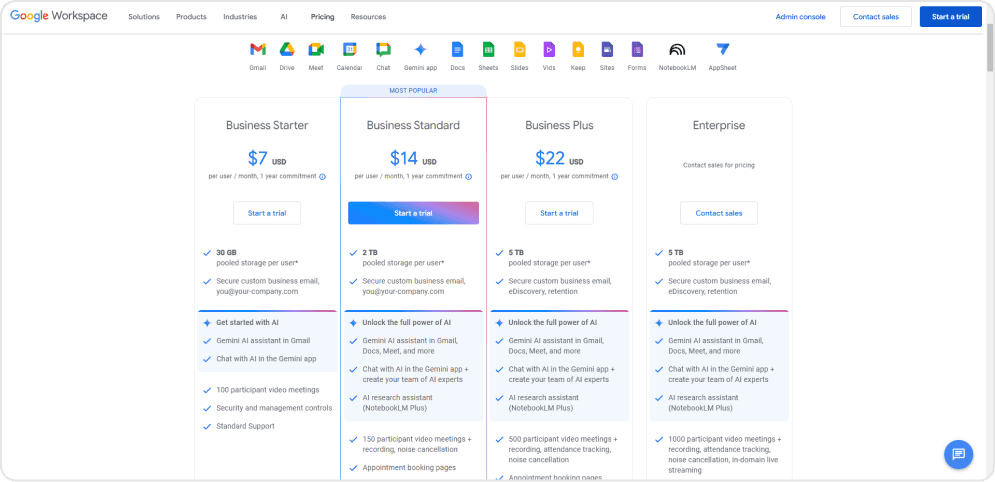Screen dimensions: 995x482
Task: Click 'Standard Support' text
Action: click(x=246, y=426)
